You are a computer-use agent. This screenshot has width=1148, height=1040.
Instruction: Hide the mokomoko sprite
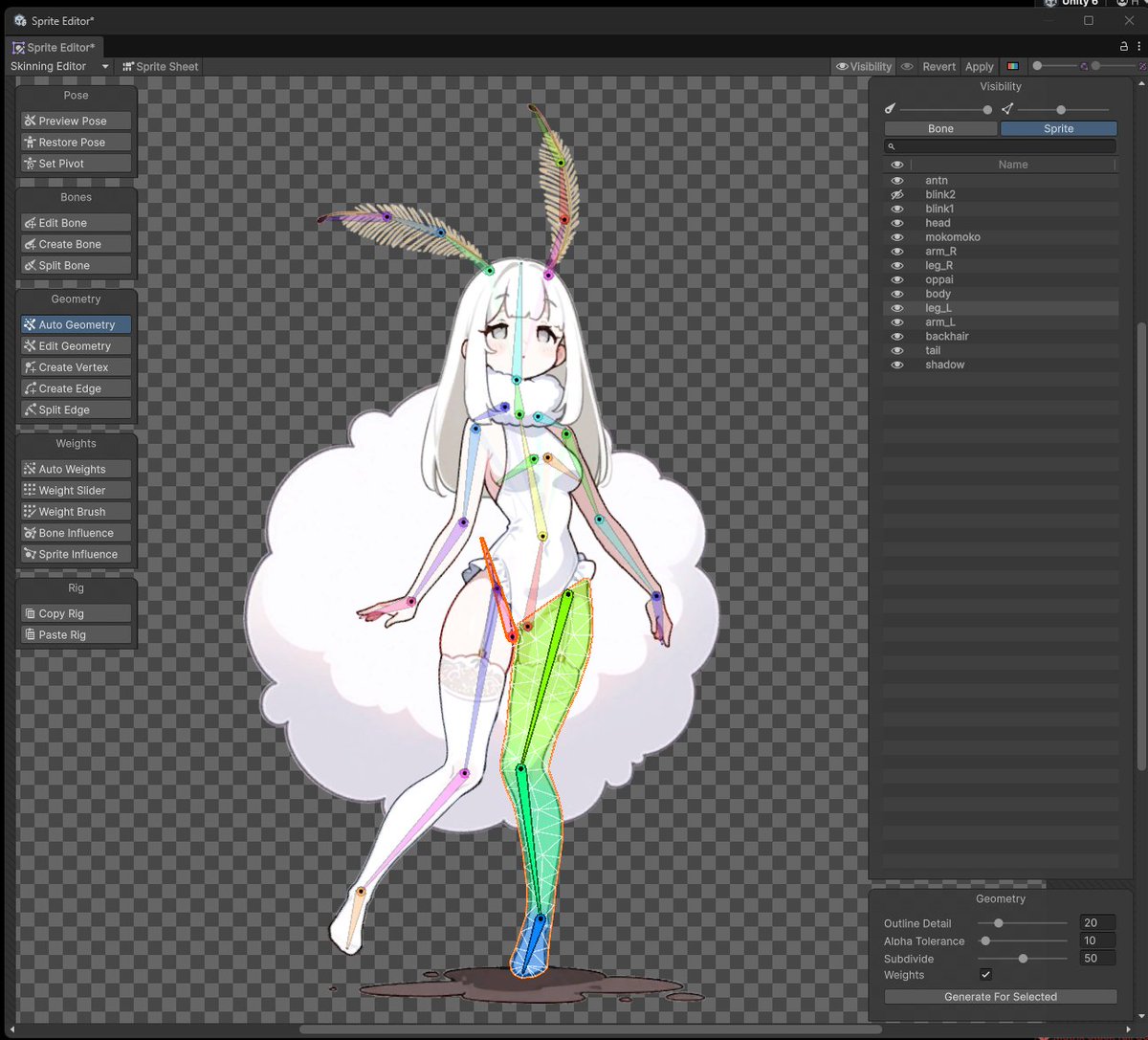pyautogui.click(x=897, y=237)
